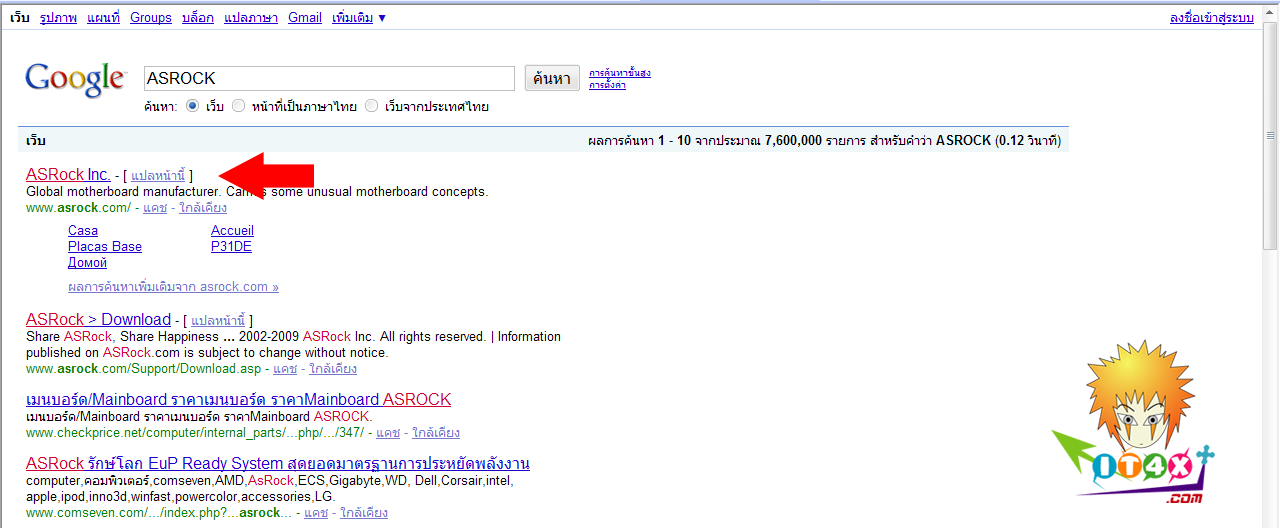Go to Groups in top navigation
This screenshot has height=528, width=1280.
pos(150,18)
